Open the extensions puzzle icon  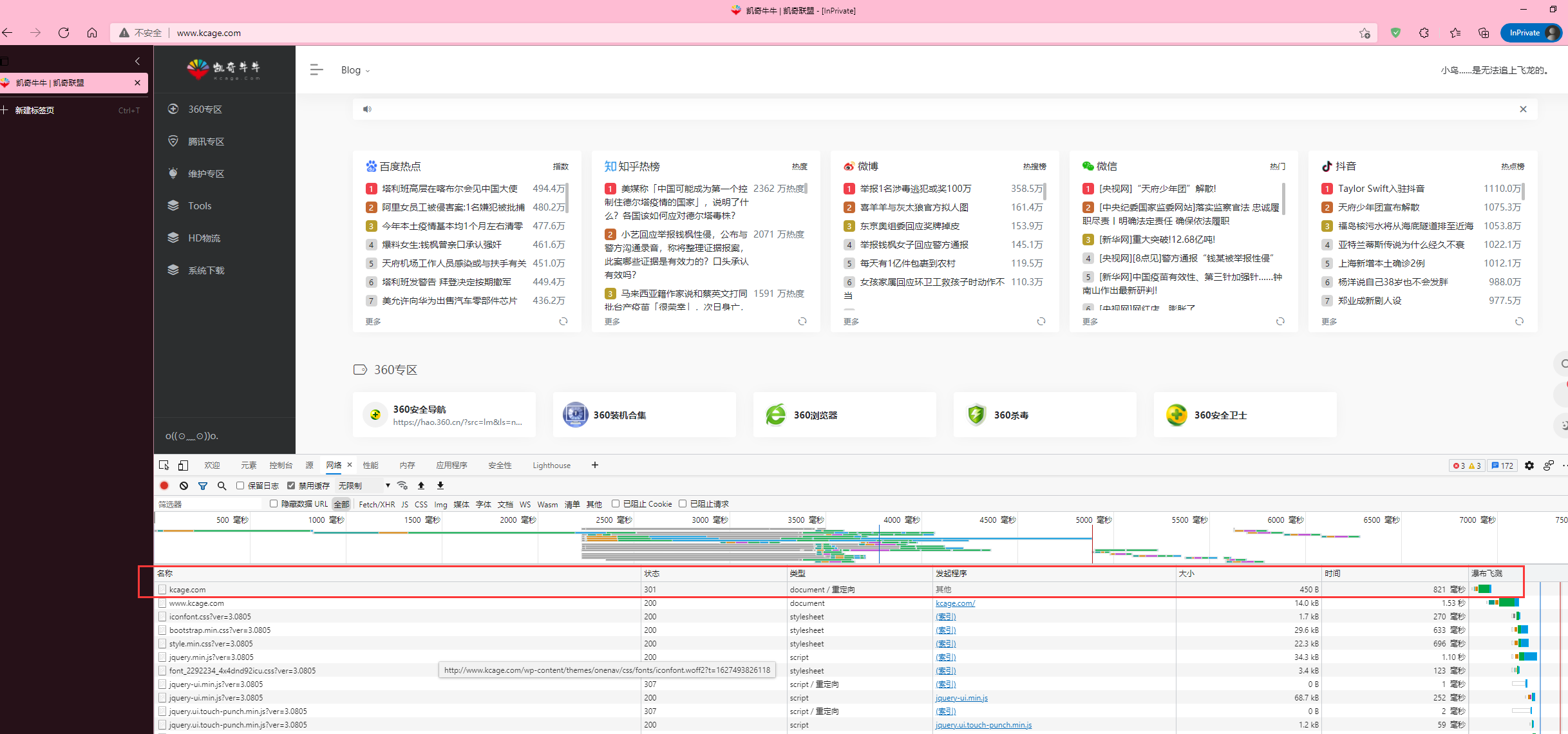pos(1424,33)
